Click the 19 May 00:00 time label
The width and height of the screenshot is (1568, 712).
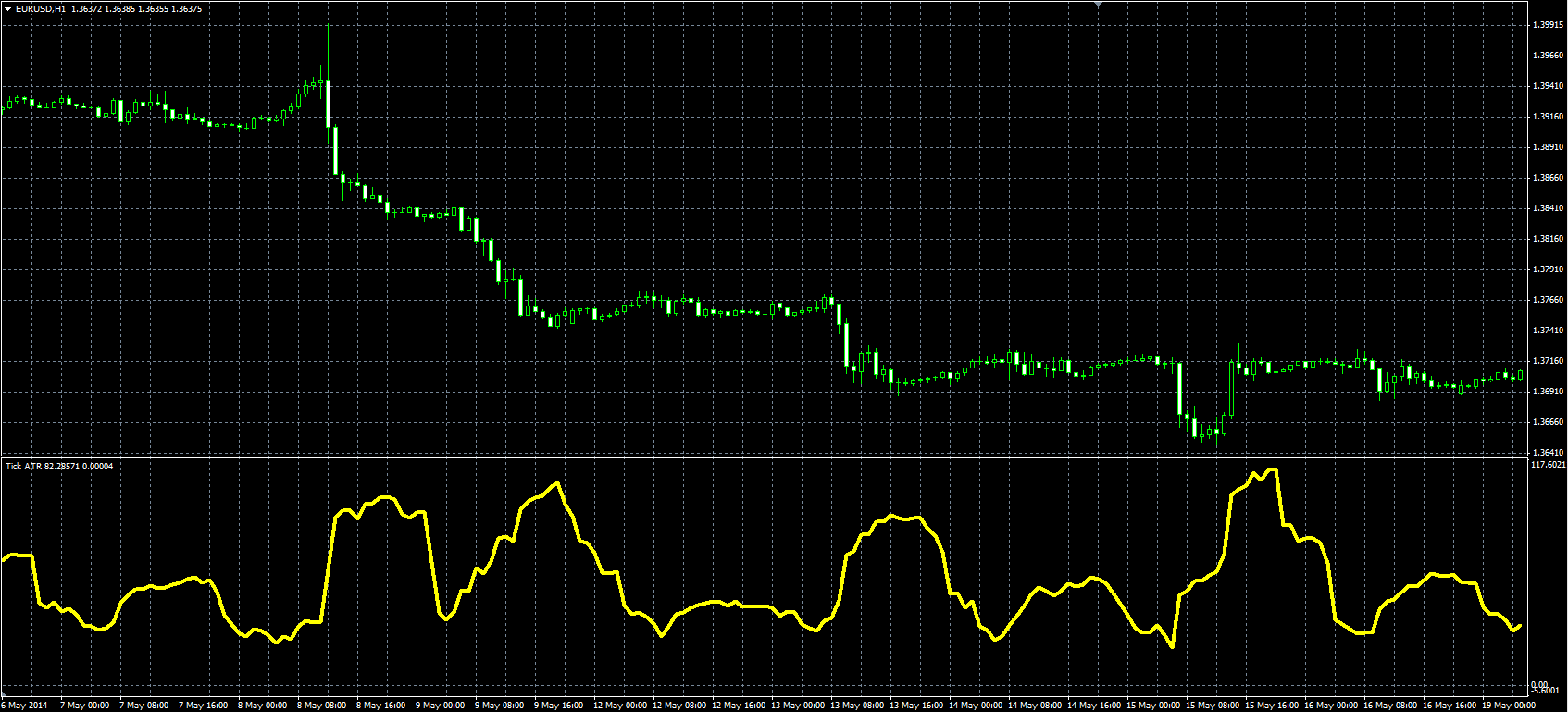(x=1509, y=706)
